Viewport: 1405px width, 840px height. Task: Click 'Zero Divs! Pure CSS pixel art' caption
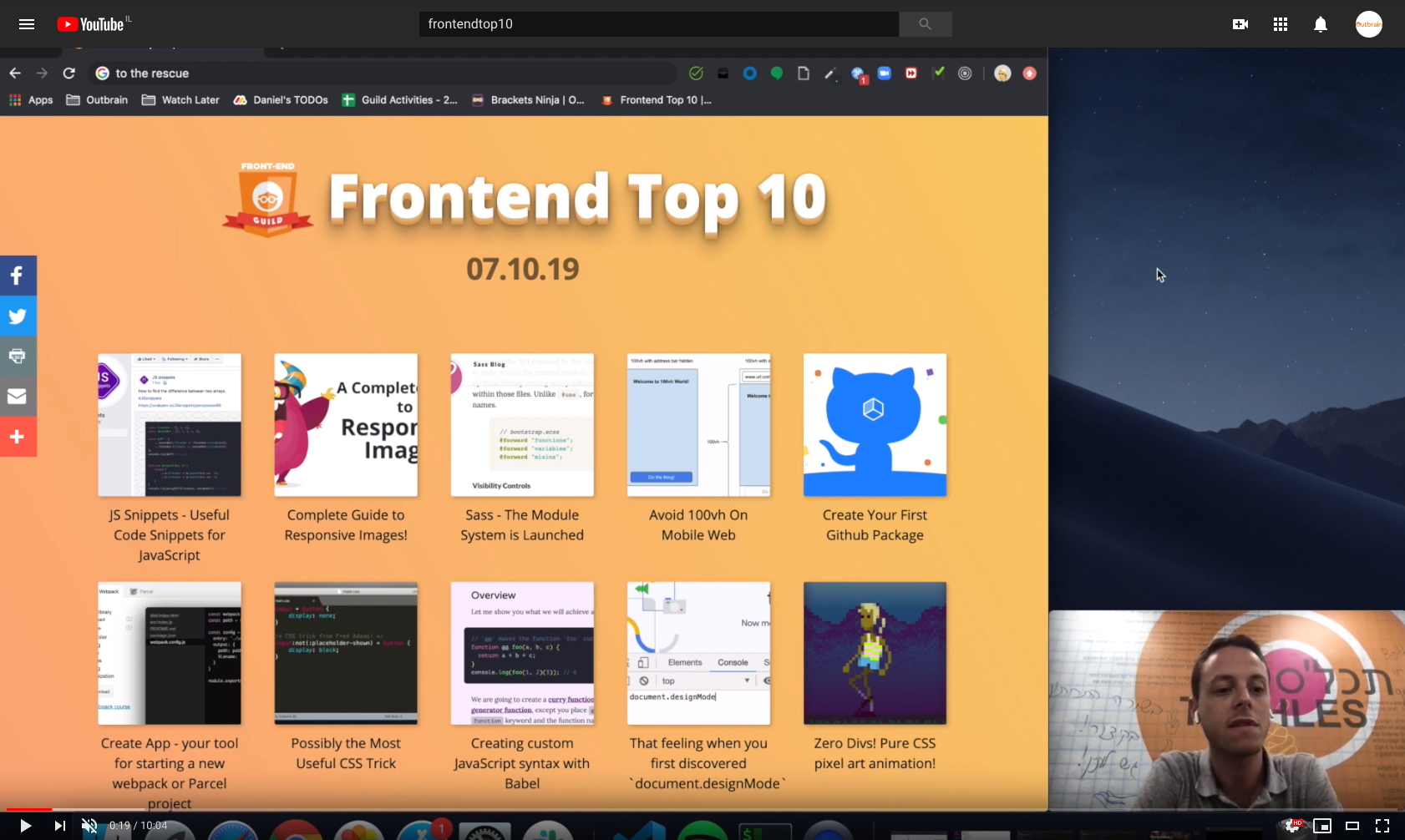pos(875,753)
